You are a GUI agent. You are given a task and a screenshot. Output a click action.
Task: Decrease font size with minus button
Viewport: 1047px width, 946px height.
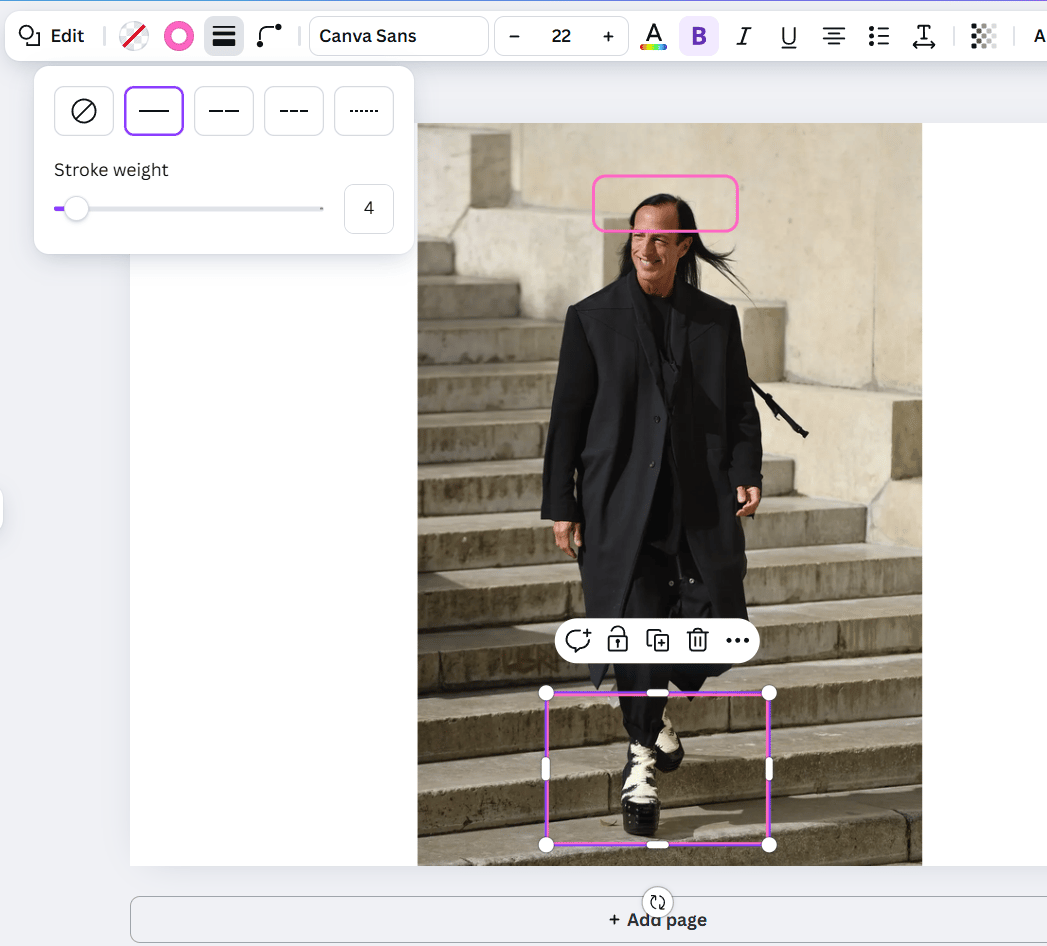[514, 36]
